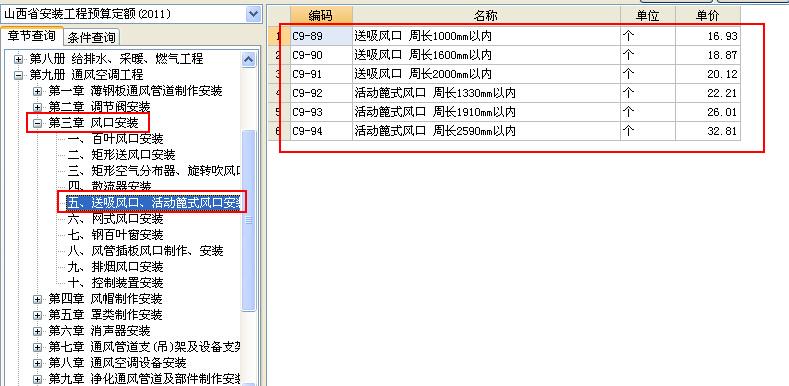The height and width of the screenshot is (386, 789).
Task: Open 三、矩形空气分布器 section
Action: (x=154, y=171)
